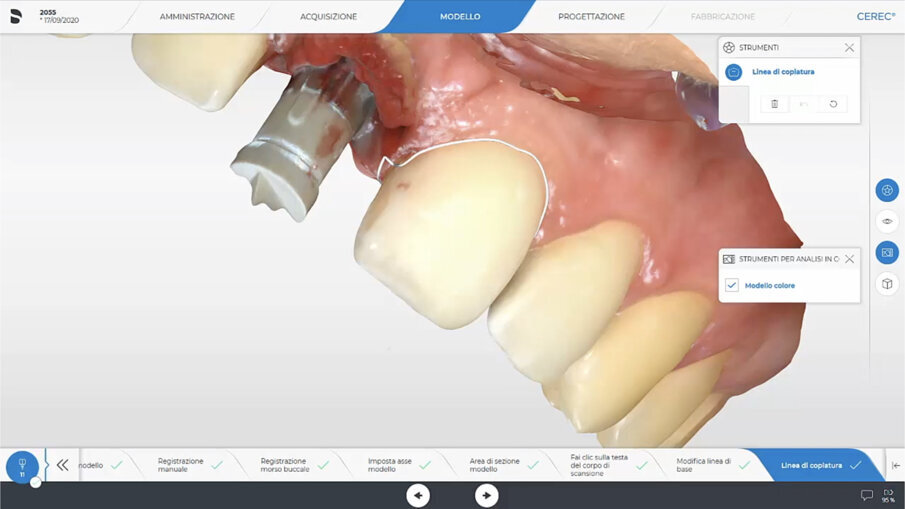Select the Imposta asse modello step
The width and height of the screenshot is (905, 509).
(390, 465)
